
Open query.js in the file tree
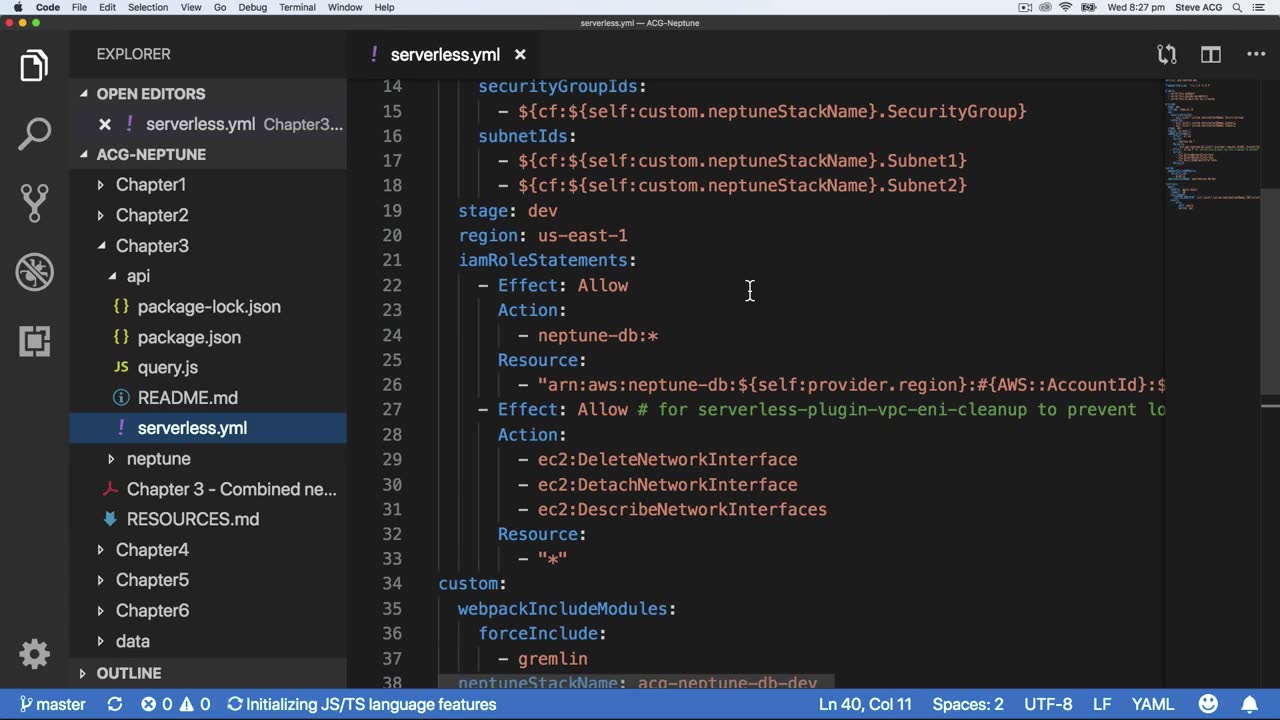click(167, 367)
